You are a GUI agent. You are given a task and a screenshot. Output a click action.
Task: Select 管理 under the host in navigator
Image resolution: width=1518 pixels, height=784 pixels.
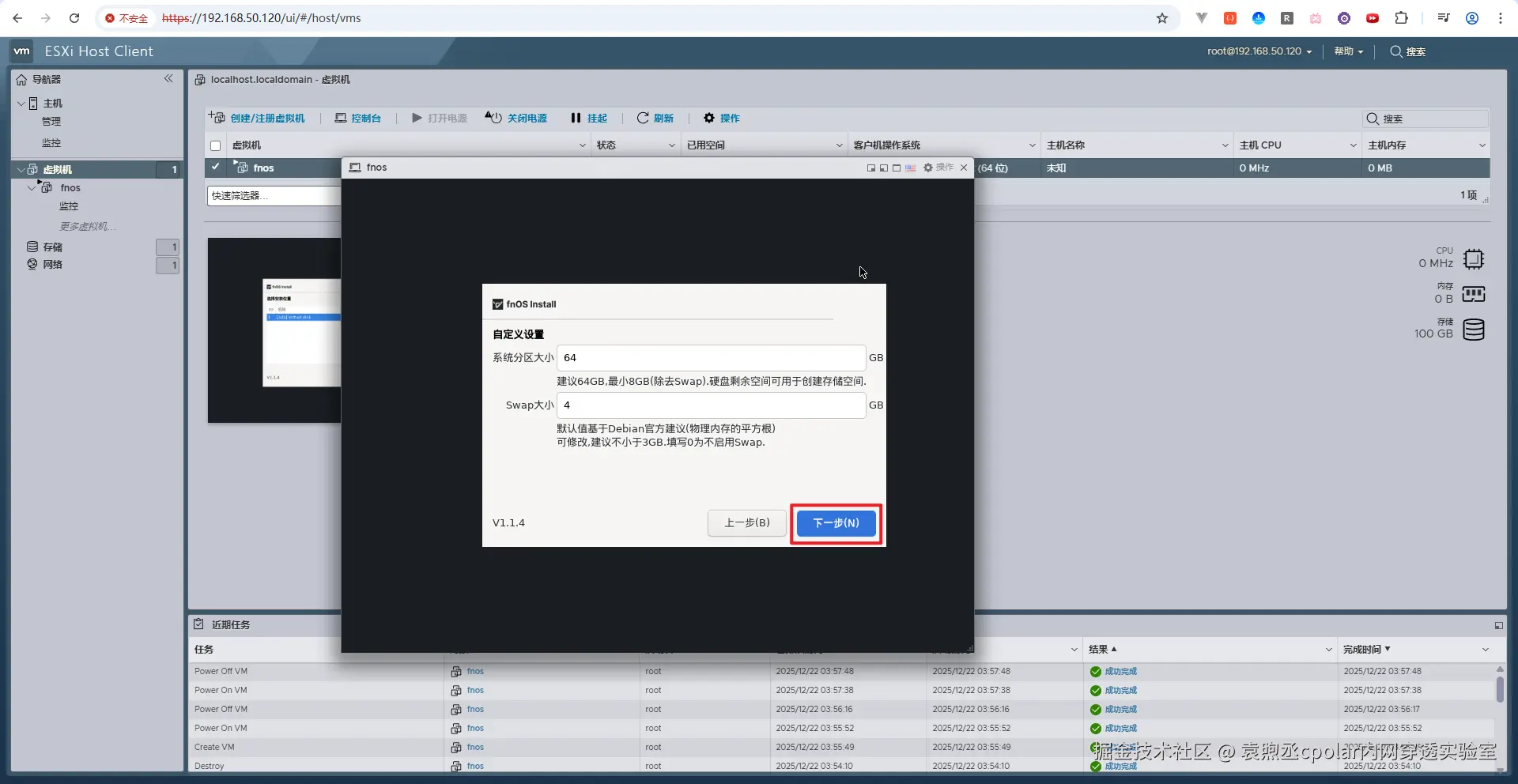click(x=51, y=122)
